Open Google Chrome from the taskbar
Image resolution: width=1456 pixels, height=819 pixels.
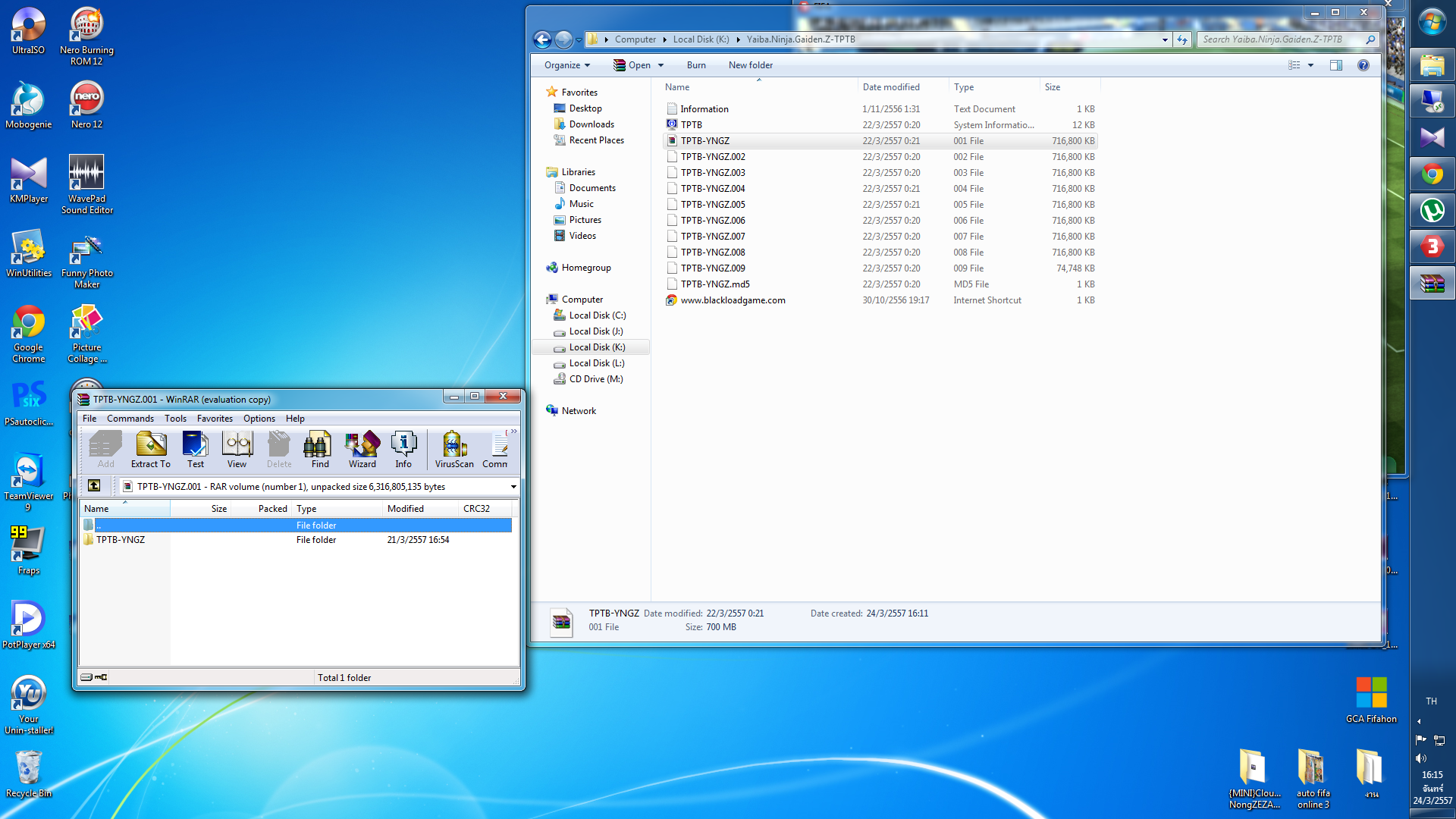click(1431, 174)
